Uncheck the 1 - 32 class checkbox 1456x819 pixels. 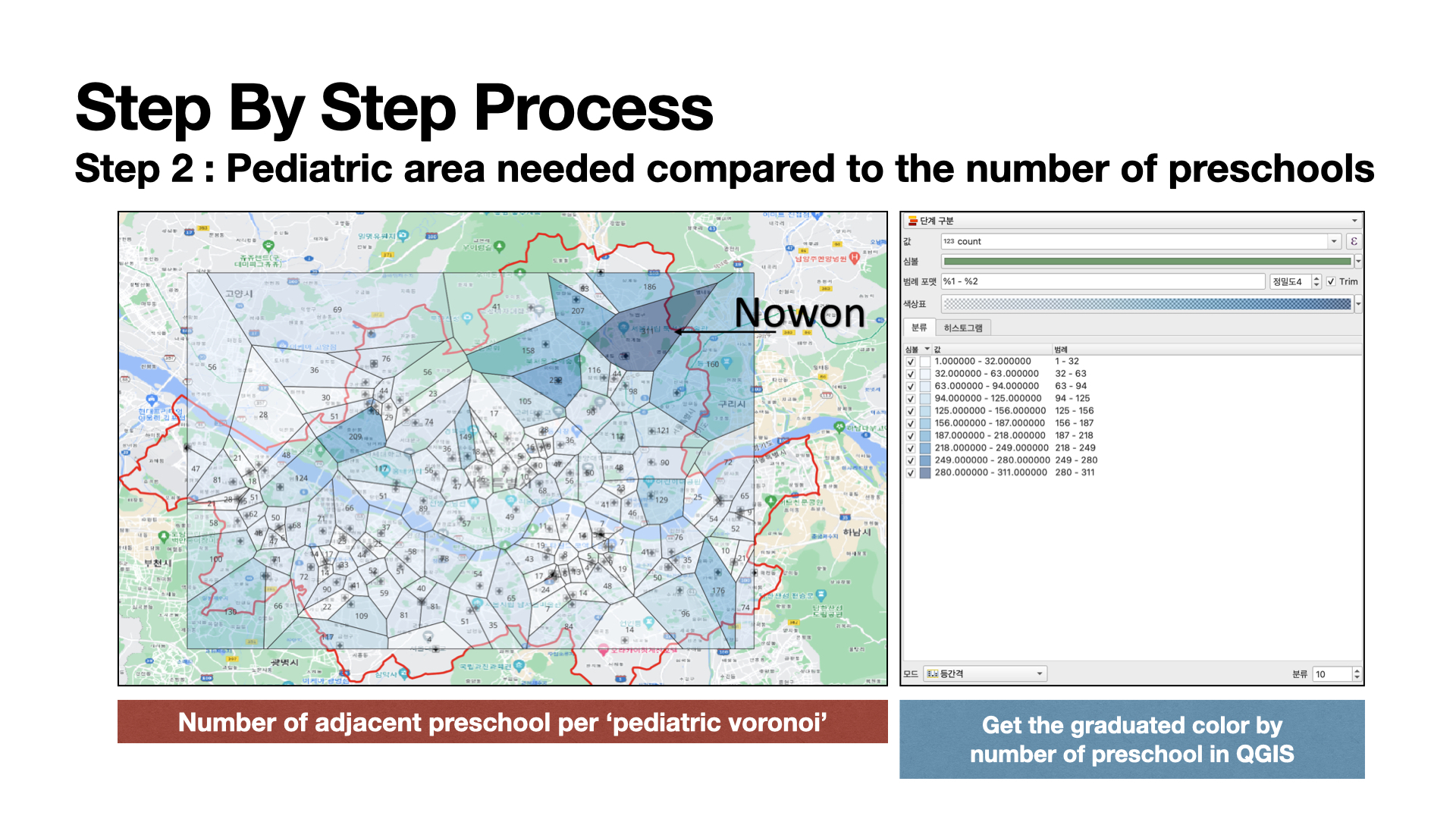911,362
